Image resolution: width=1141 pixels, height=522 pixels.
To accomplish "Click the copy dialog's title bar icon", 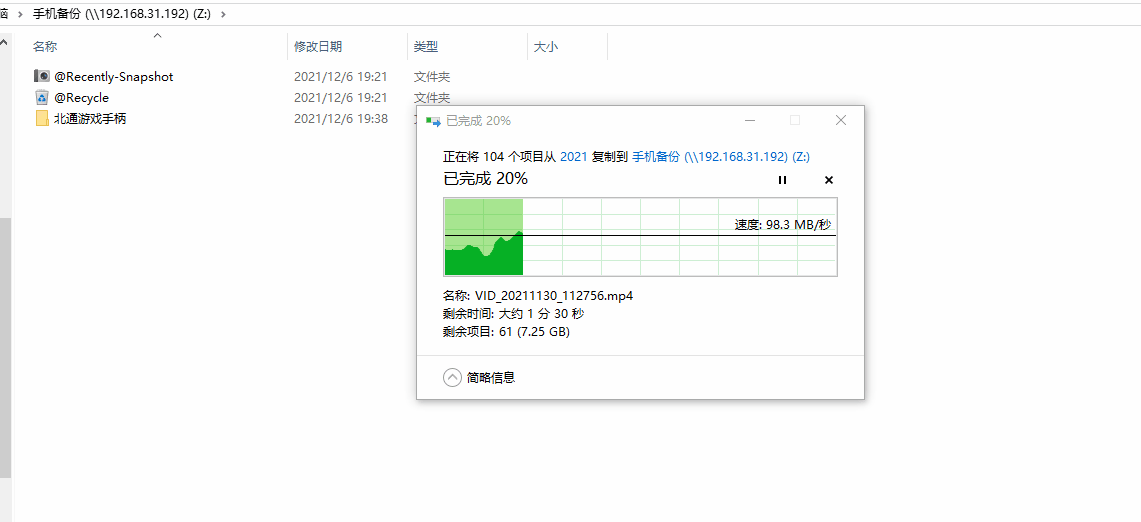I will 433,121.
